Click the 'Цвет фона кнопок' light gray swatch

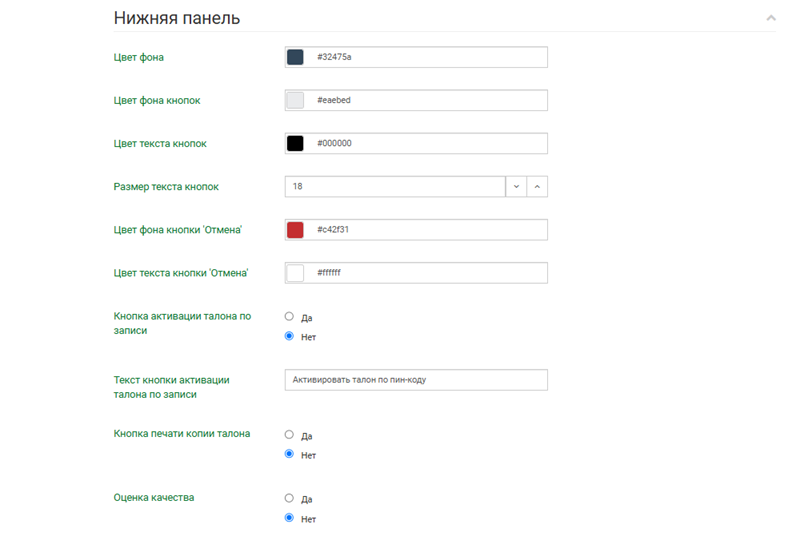295,100
